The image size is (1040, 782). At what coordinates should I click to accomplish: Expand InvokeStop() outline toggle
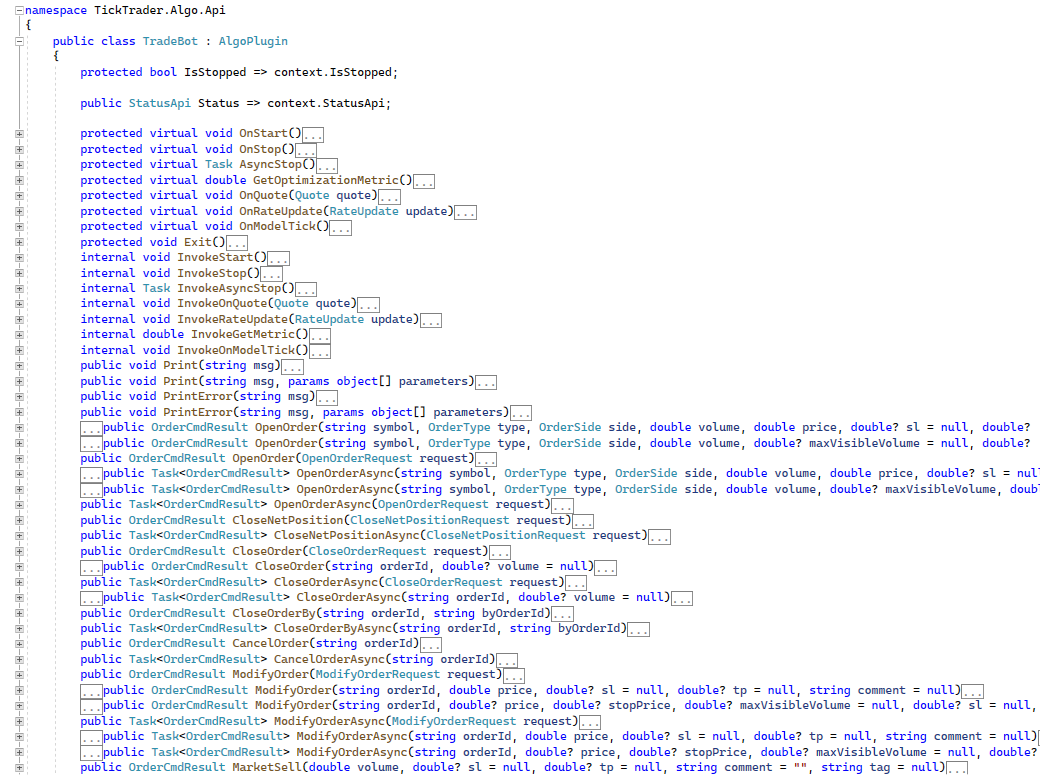tap(19, 273)
